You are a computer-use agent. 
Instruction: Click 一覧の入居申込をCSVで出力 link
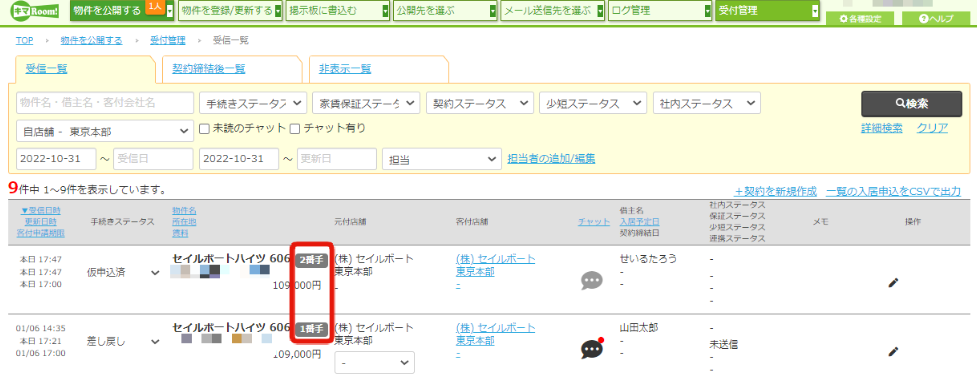click(x=894, y=192)
